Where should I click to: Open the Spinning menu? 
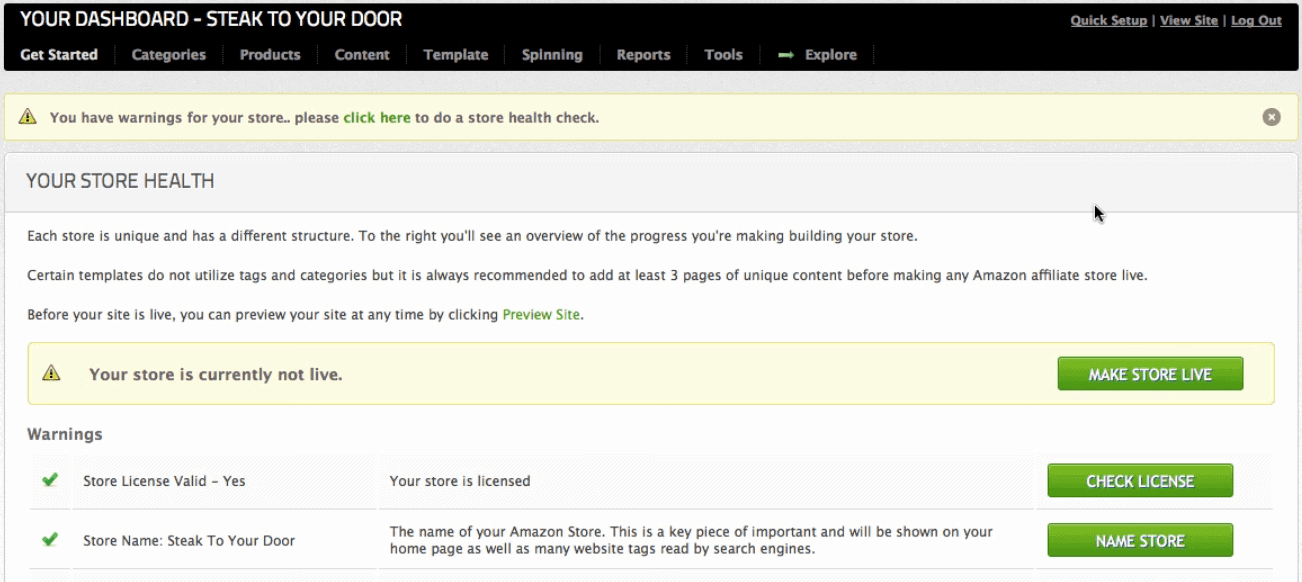pyautogui.click(x=552, y=55)
